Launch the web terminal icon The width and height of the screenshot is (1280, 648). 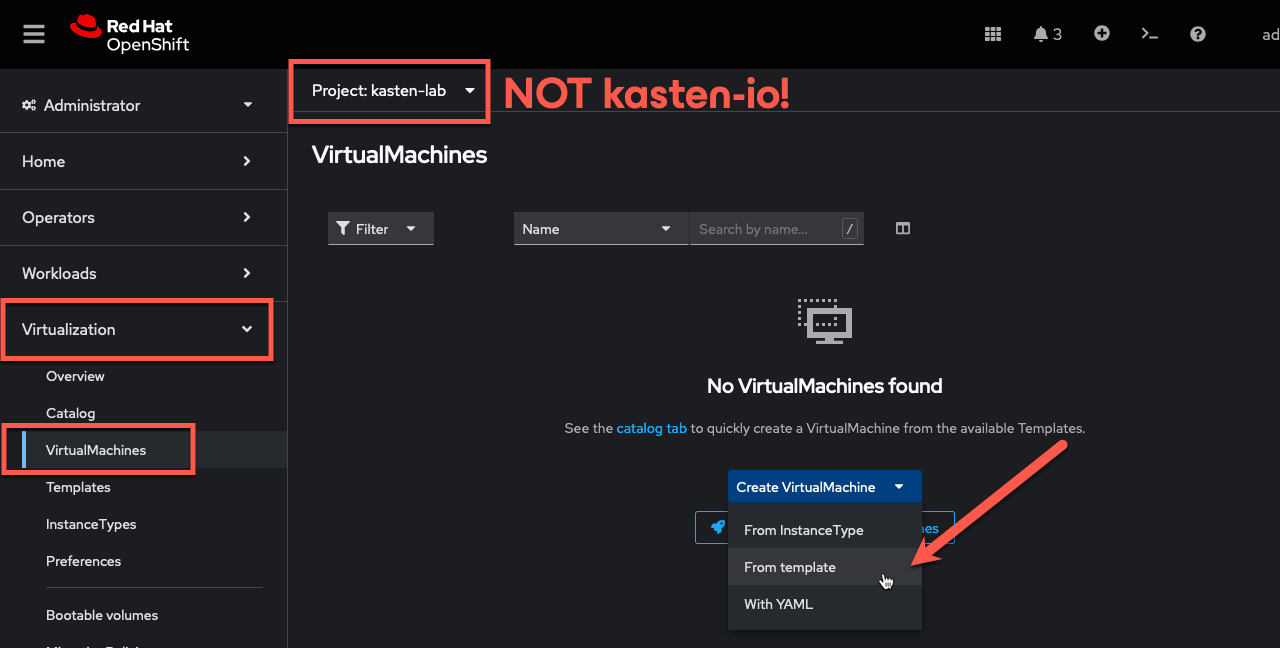pyautogui.click(x=1150, y=34)
